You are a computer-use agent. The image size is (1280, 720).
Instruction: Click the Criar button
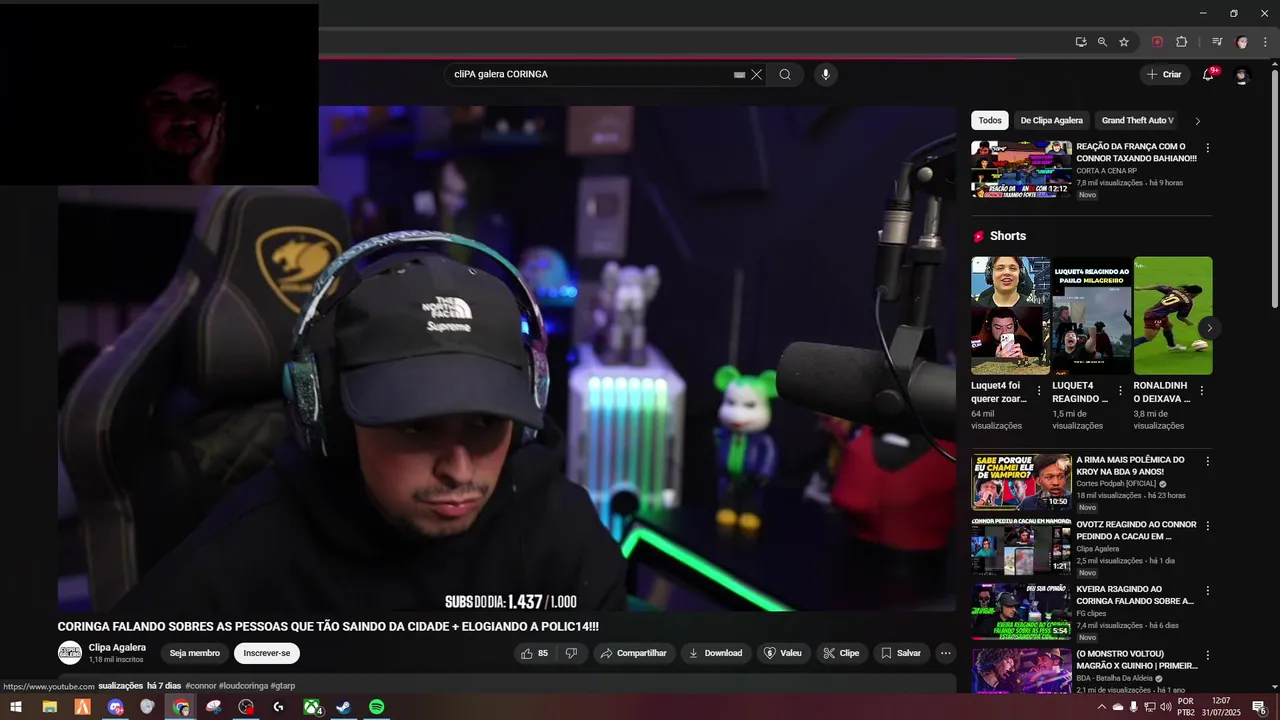(x=1164, y=74)
